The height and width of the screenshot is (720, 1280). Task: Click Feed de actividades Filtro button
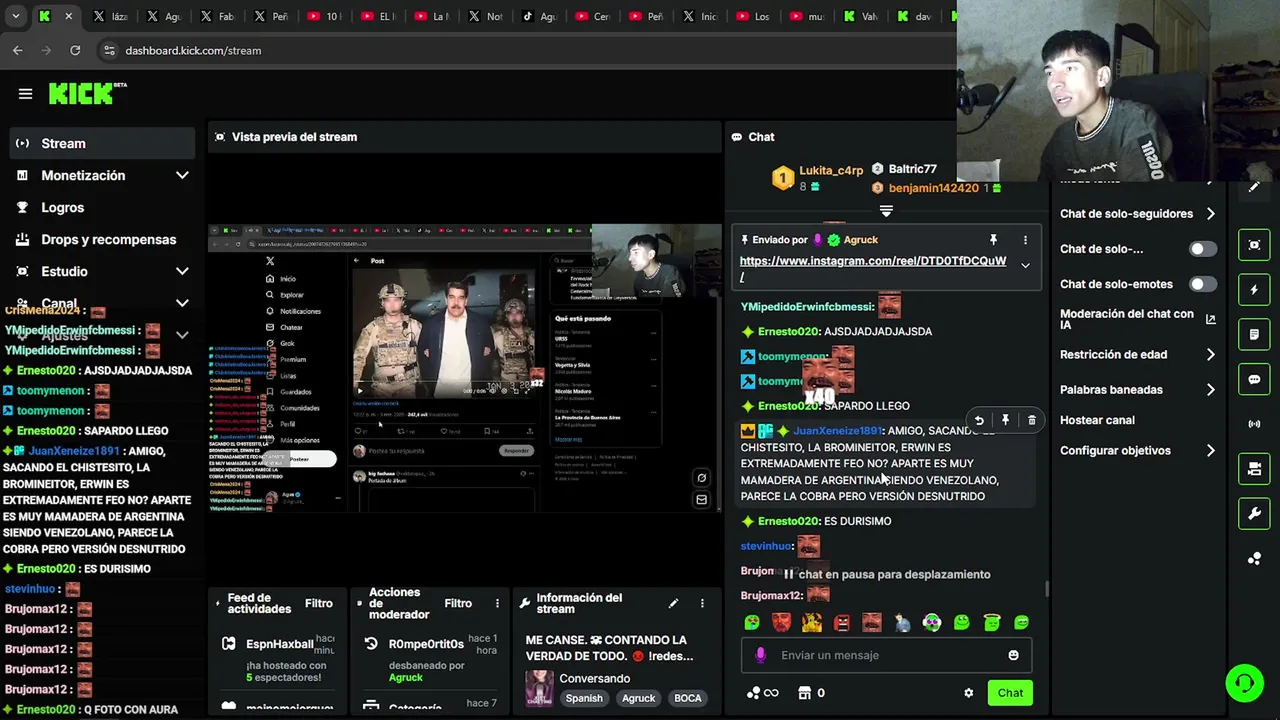click(319, 603)
